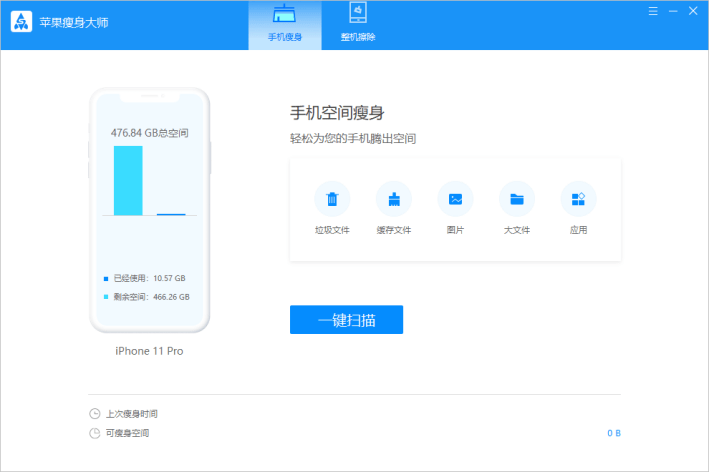The height and width of the screenshot is (473, 709).
Task: Click the 图片 pictures icon
Action: coord(455,199)
